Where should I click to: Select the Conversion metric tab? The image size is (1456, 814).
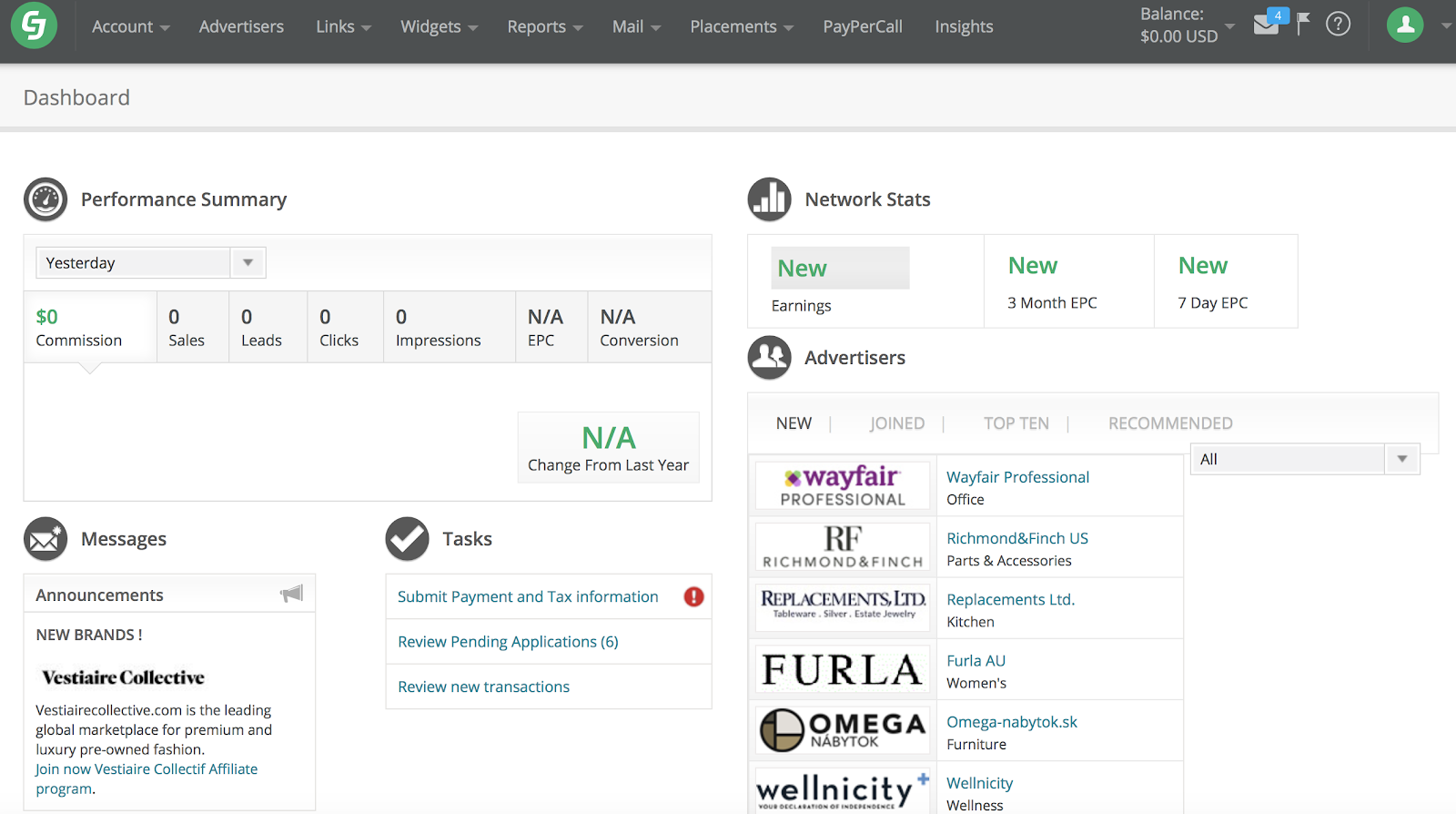tap(650, 328)
